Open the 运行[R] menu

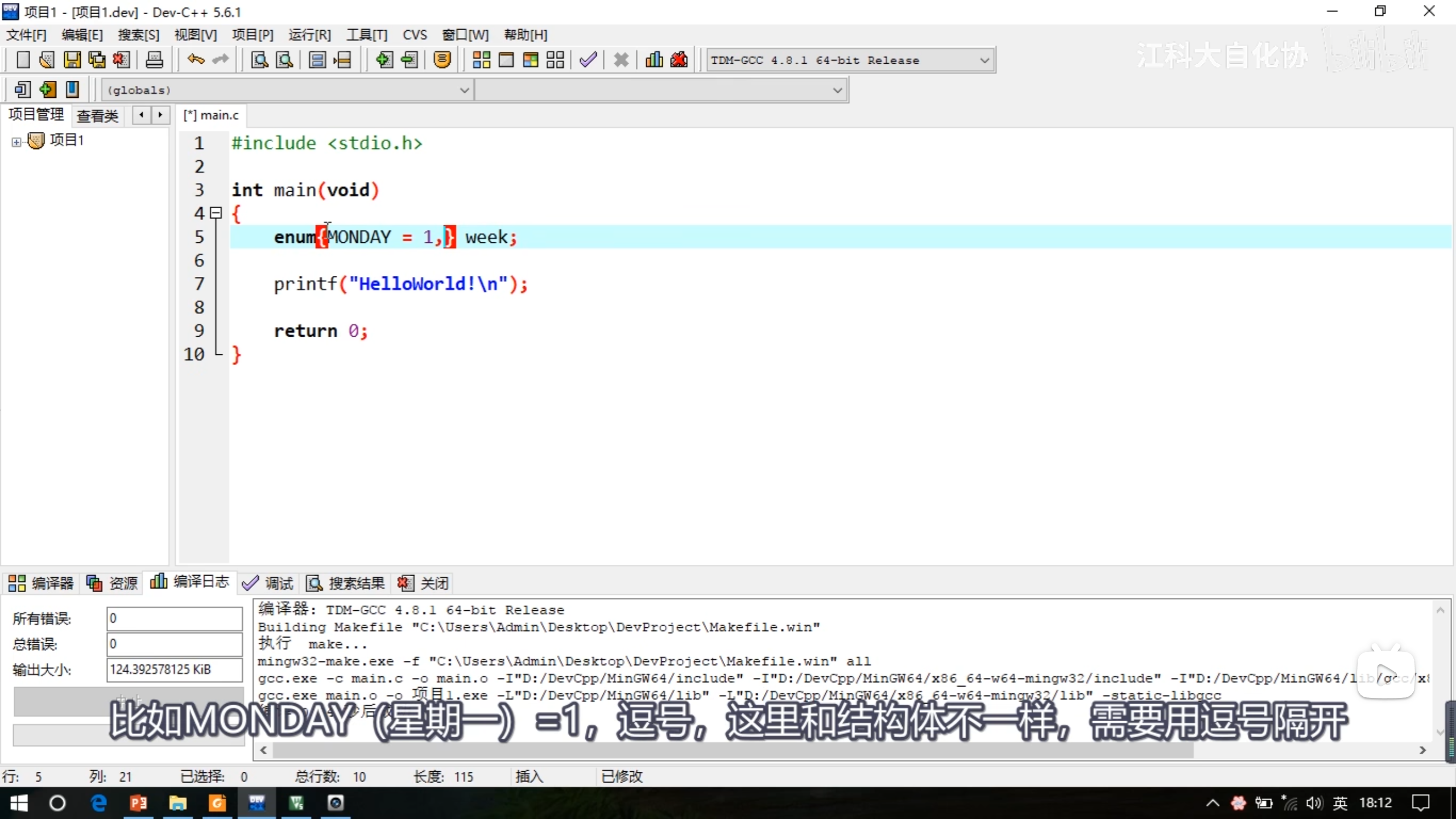pos(309,35)
